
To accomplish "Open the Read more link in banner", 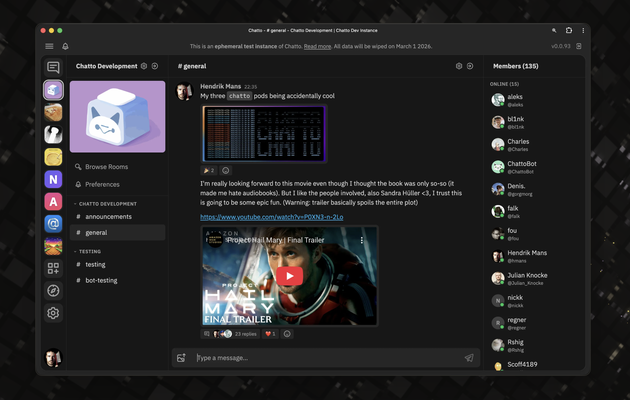I will pos(317,47).
